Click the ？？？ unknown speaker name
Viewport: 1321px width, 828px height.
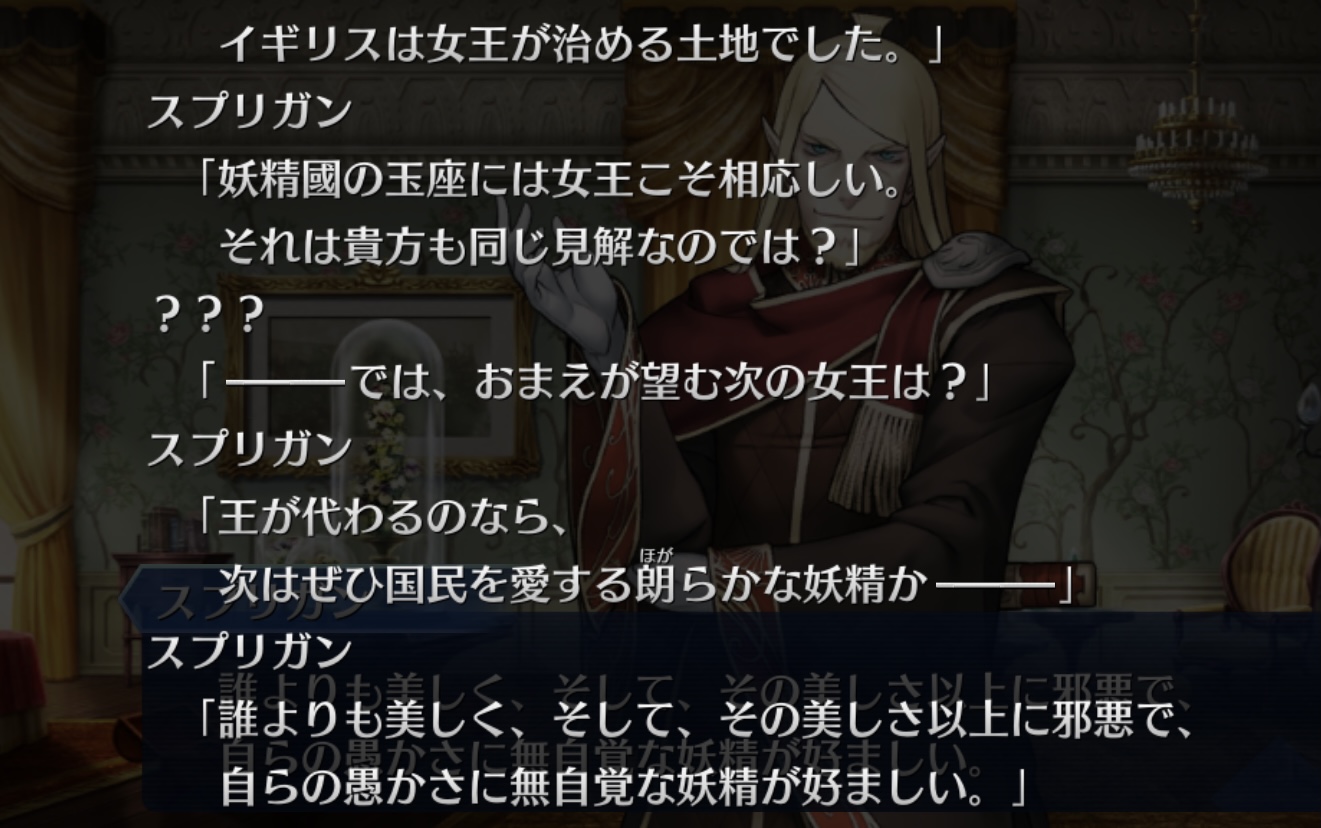pyautogui.click(x=208, y=316)
